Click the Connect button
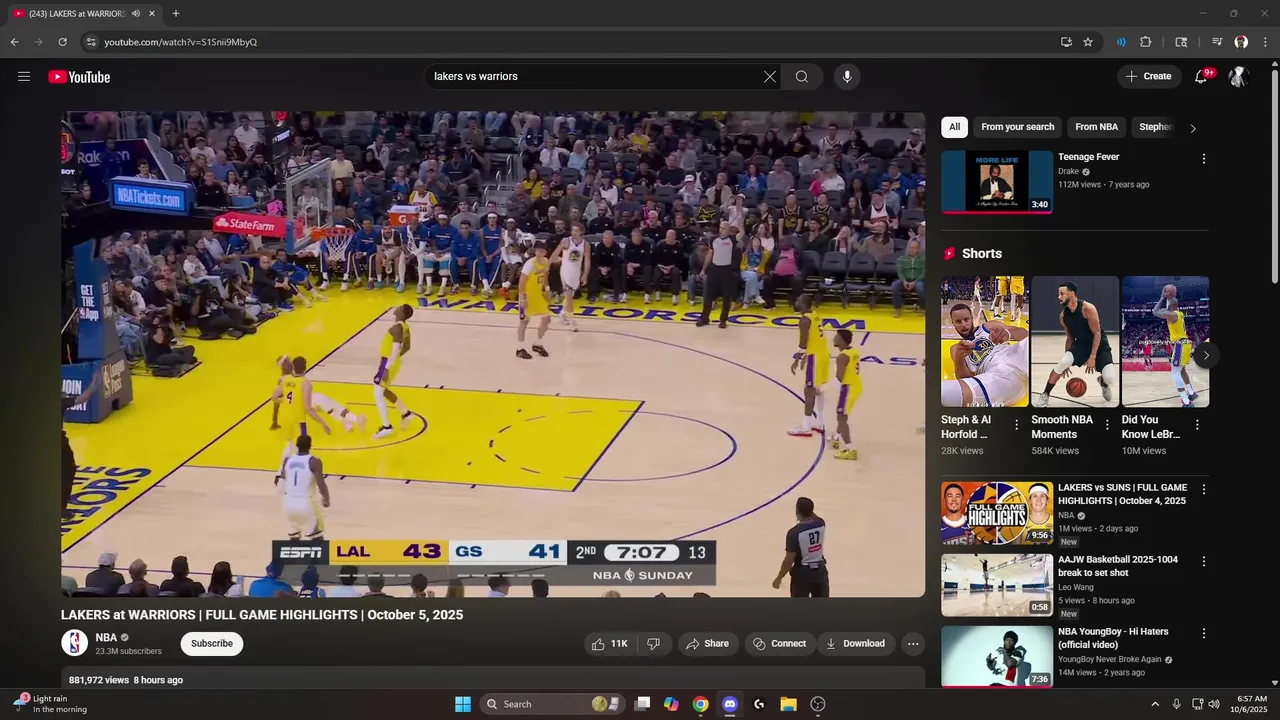 click(x=779, y=644)
